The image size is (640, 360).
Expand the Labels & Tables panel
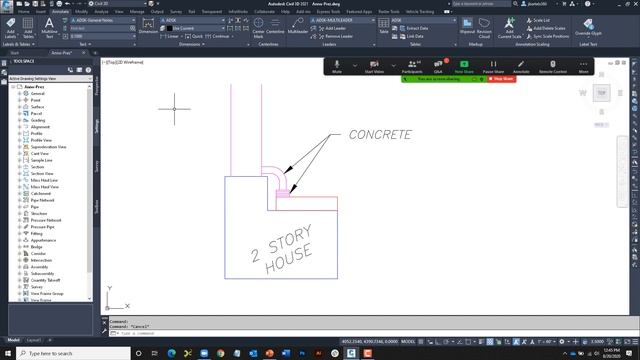click(x=19, y=44)
